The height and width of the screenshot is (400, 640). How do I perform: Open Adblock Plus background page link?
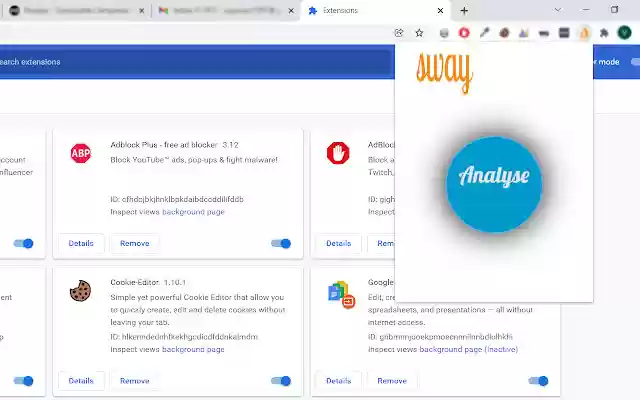click(x=193, y=212)
